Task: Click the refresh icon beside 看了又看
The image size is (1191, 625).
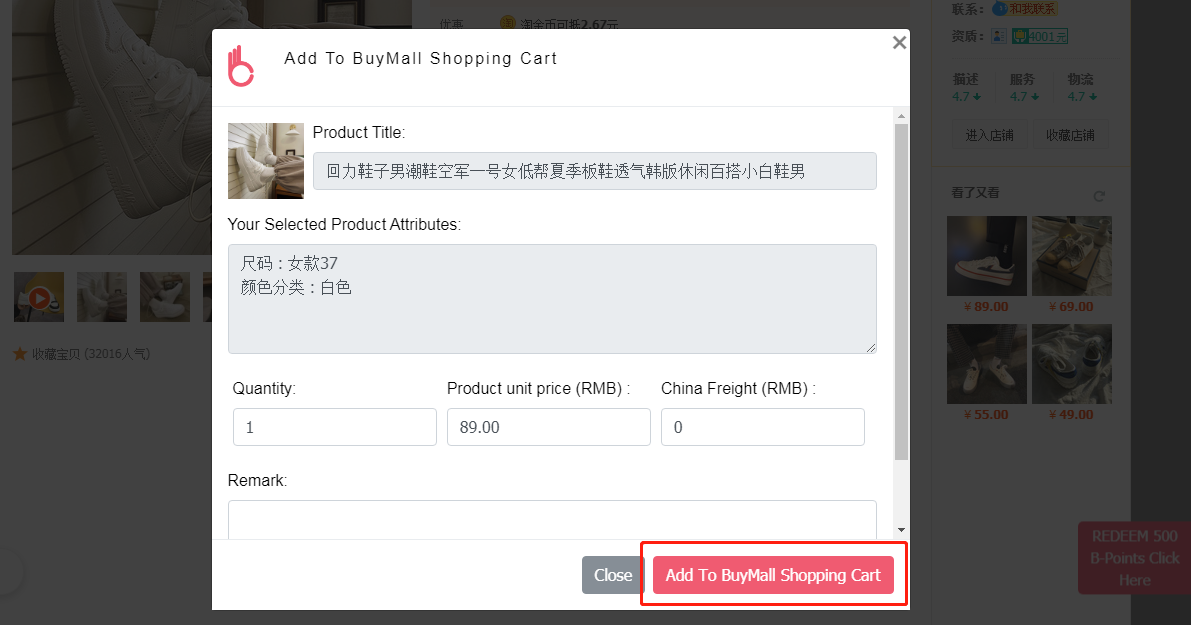Action: 1098,196
